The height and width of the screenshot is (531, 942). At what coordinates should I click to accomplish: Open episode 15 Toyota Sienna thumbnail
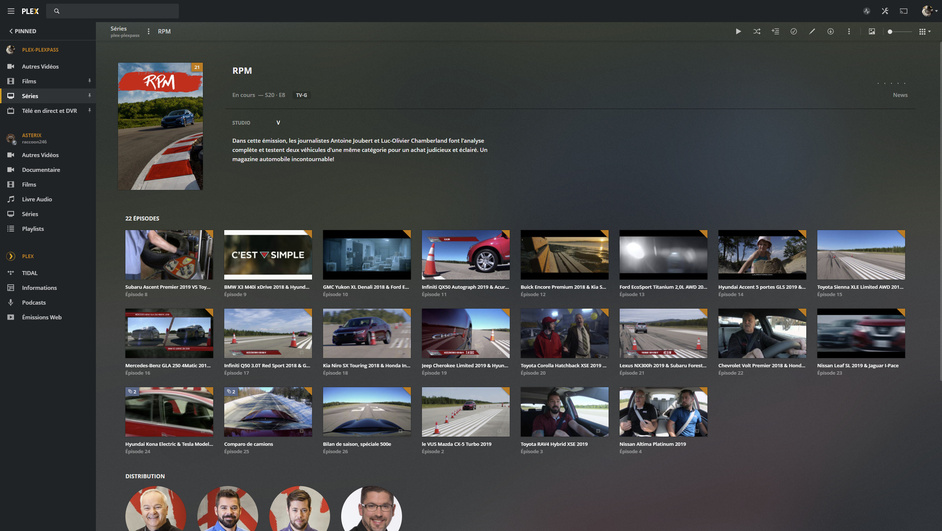pos(861,255)
